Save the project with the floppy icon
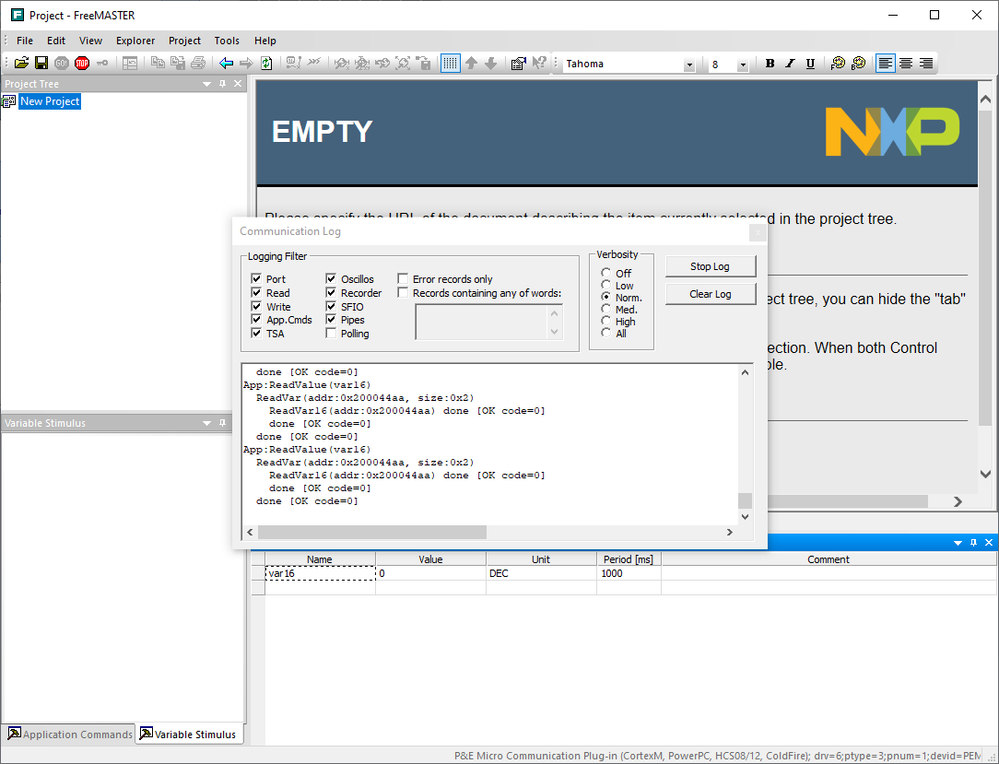The width and height of the screenshot is (999, 764). (41, 63)
